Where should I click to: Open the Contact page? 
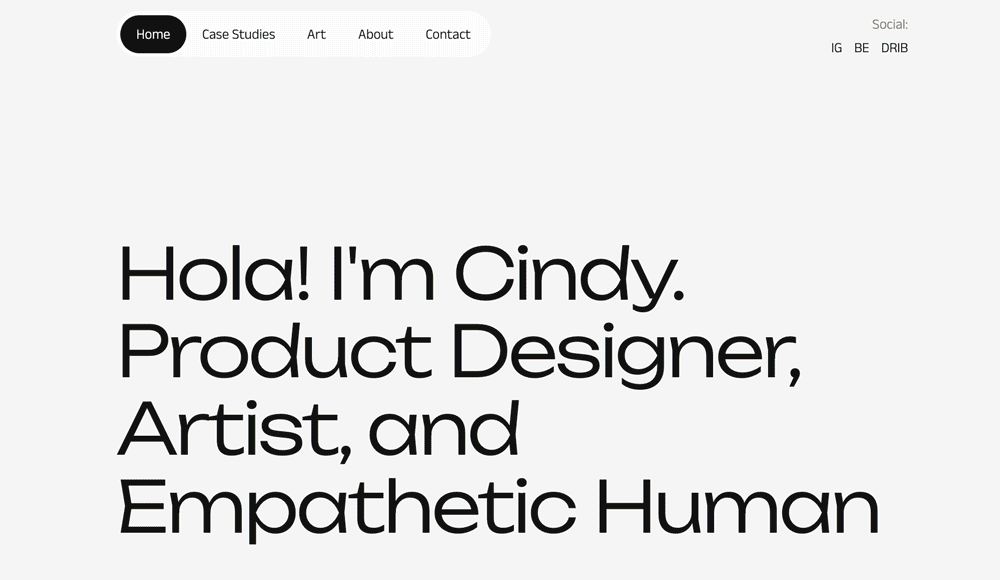[x=447, y=34]
